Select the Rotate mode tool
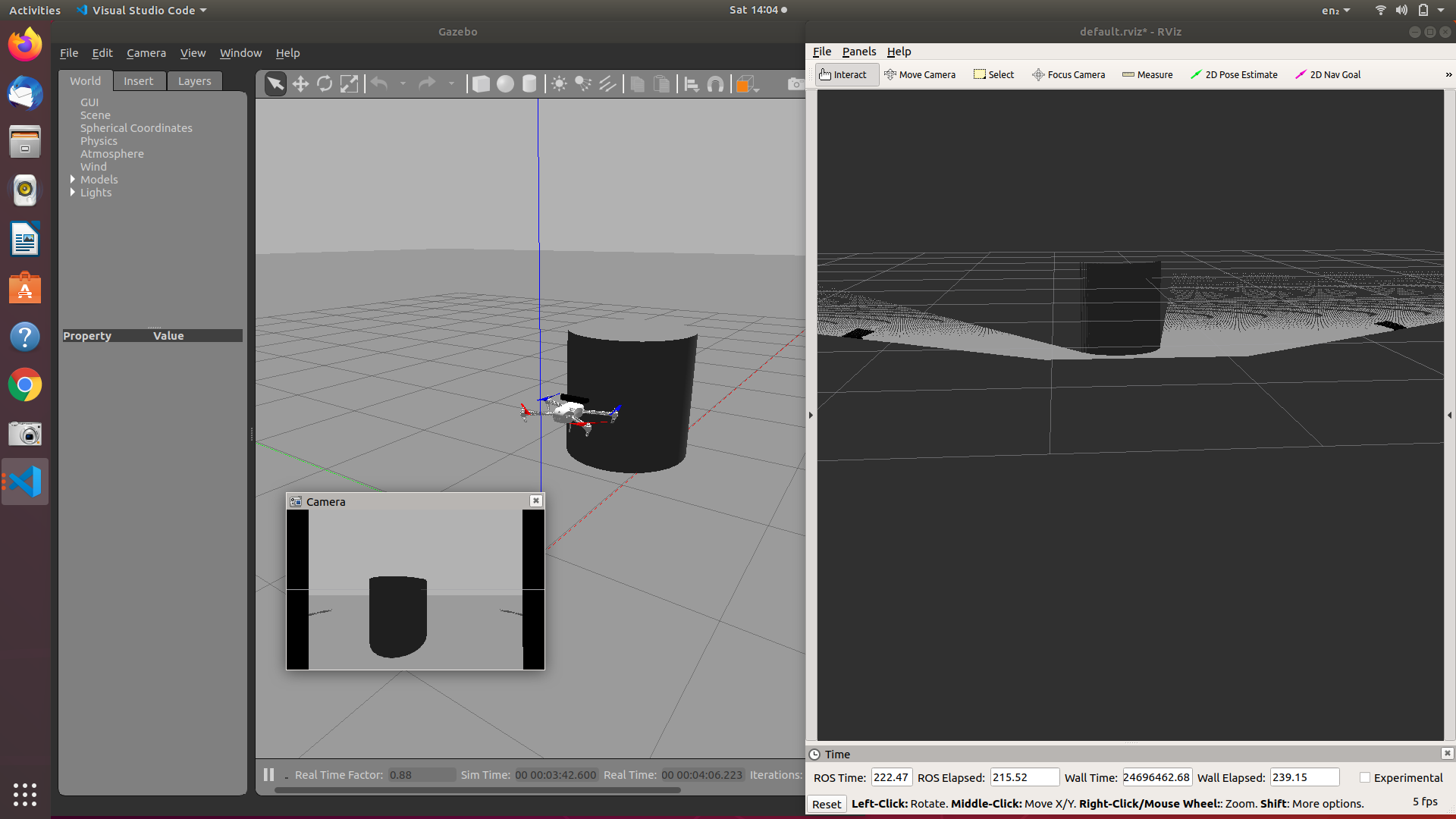Screen dimensions: 1456x819 point(325,84)
